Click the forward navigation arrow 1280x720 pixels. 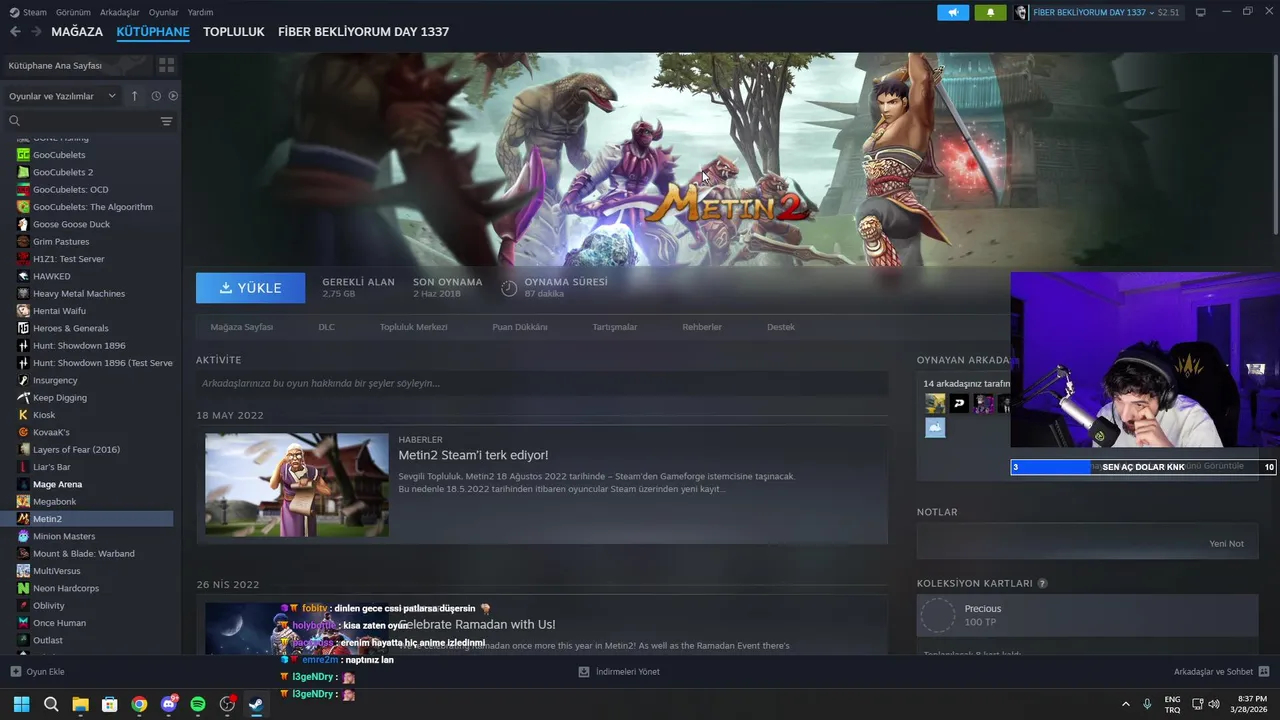click(37, 32)
